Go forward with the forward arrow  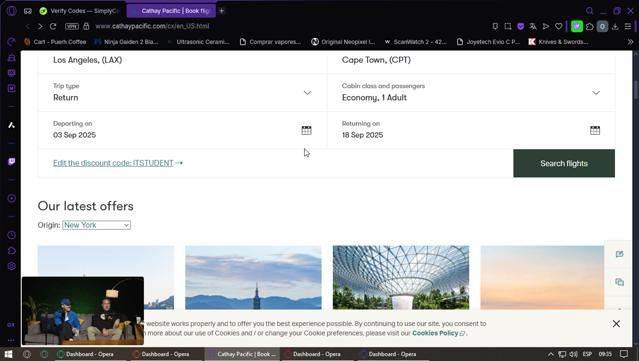coord(40,26)
